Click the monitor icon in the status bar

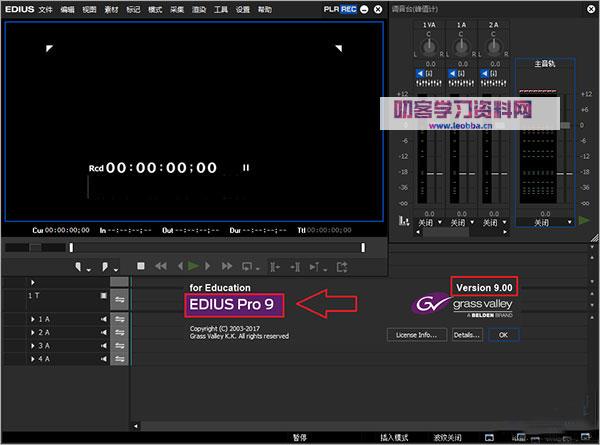489,437
